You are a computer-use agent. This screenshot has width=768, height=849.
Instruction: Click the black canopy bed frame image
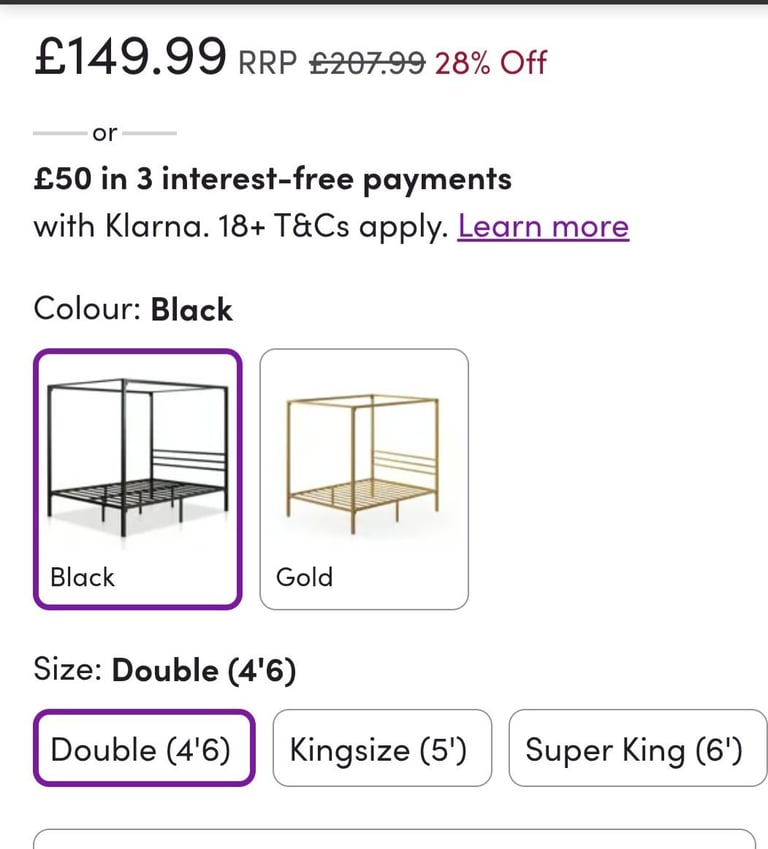click(138, 458)
